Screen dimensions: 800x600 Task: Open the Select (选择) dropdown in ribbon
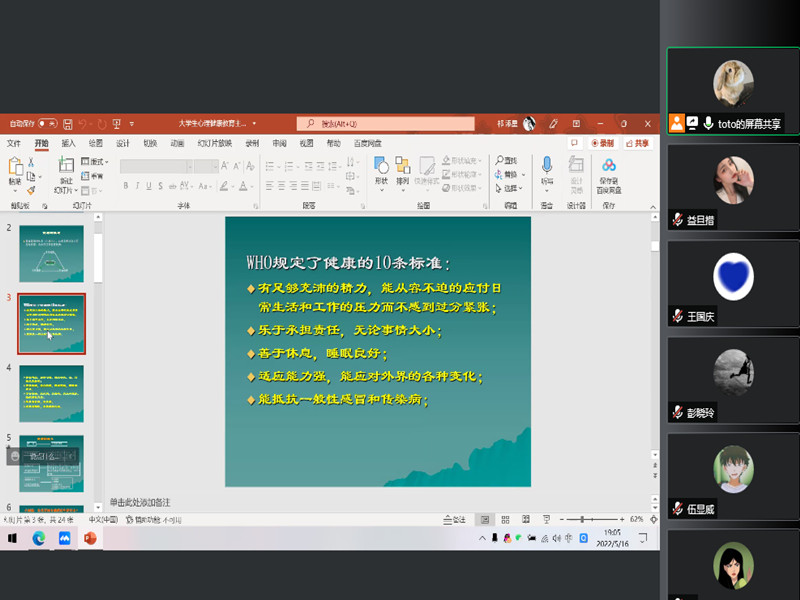(x=511, y=188)
